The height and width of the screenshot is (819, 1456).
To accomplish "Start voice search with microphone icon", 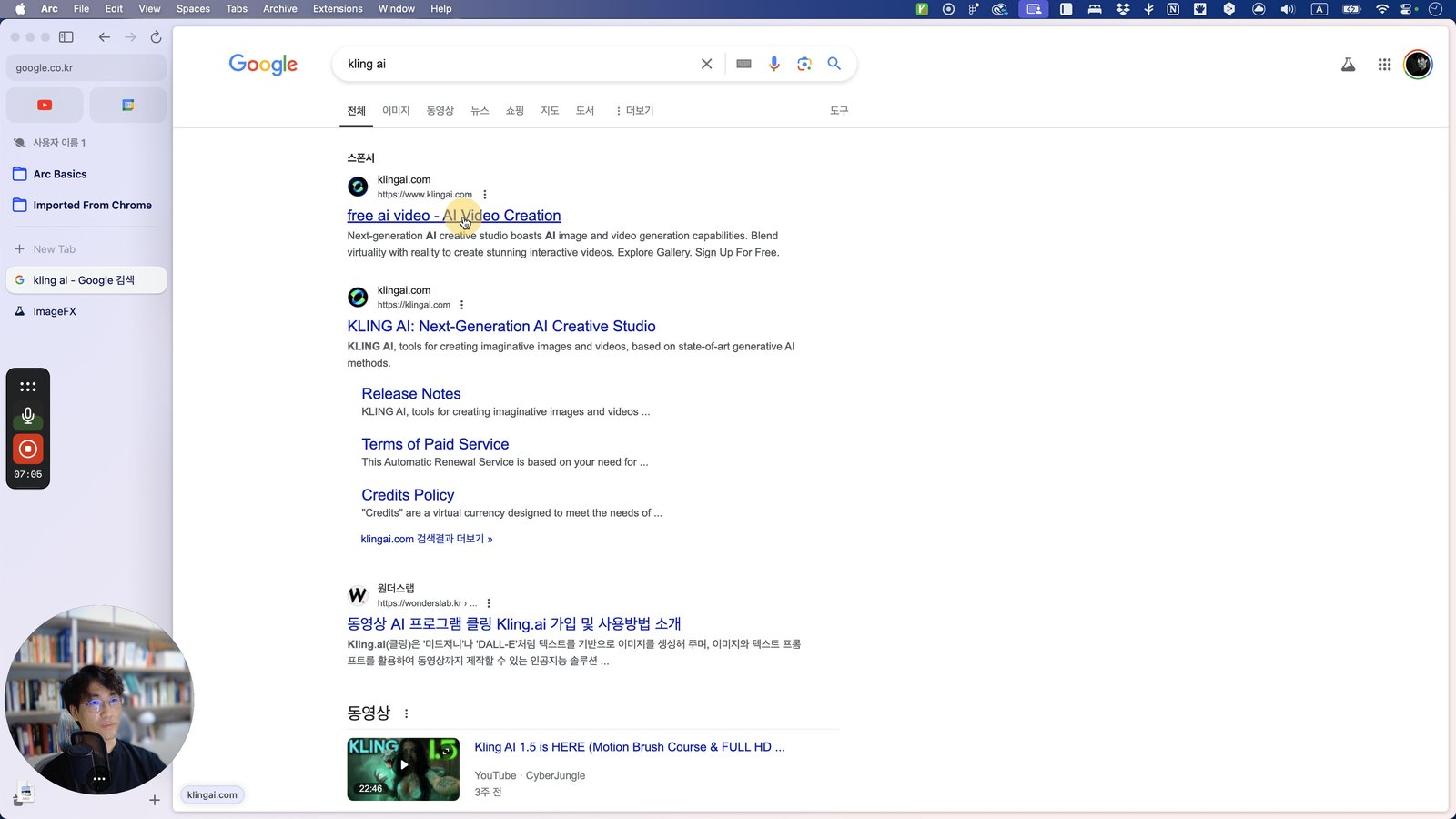I will click(773, 64).
